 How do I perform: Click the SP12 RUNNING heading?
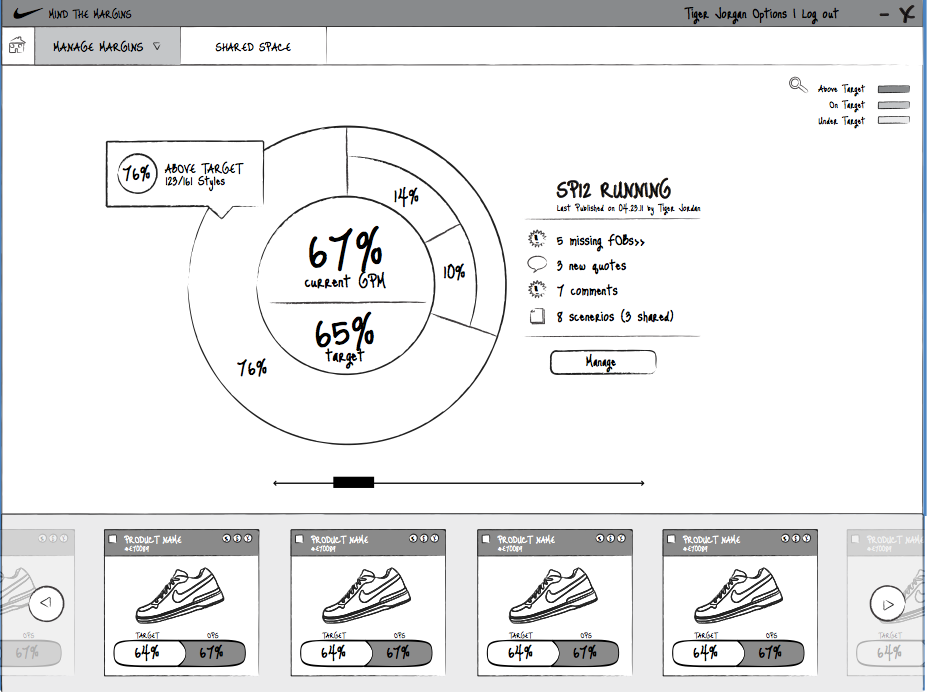coord(613,190)
